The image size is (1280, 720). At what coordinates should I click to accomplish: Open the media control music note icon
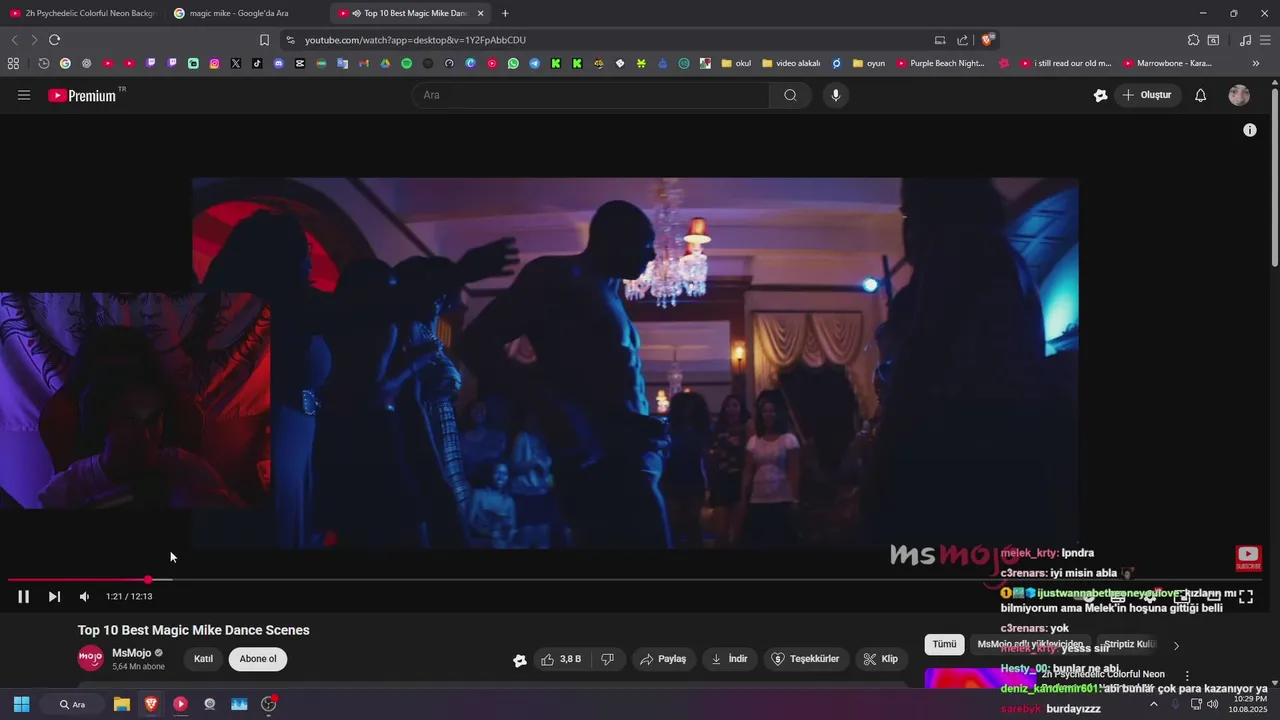(1245, 40)
